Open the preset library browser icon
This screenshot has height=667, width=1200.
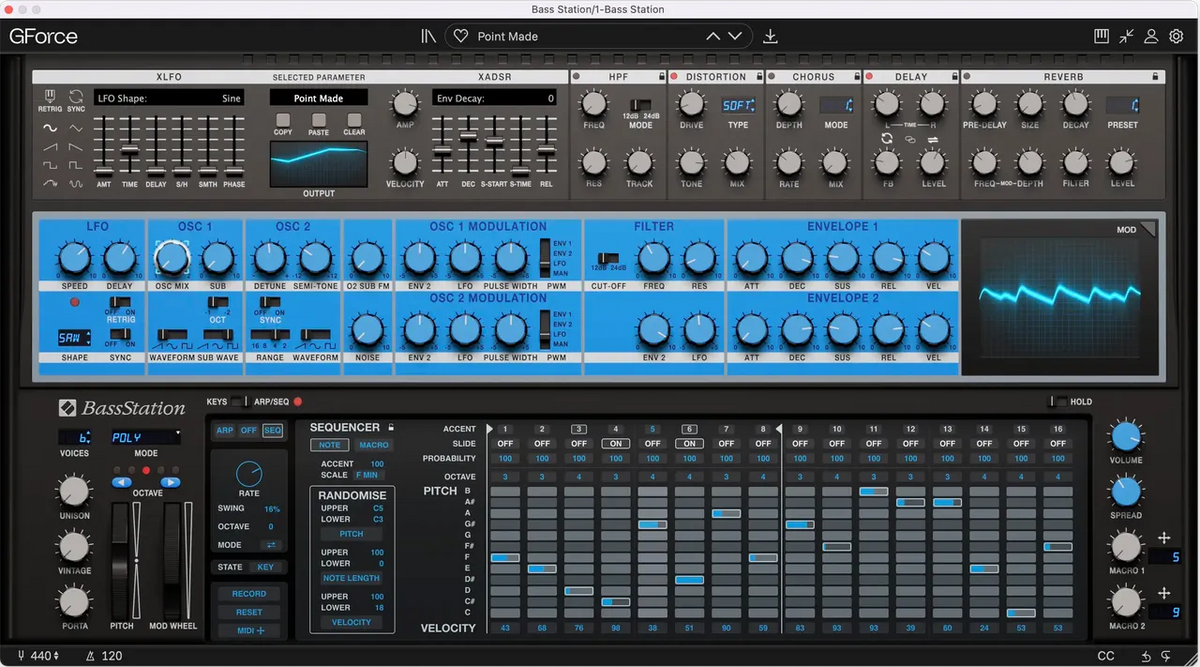[x=428, y=36]
